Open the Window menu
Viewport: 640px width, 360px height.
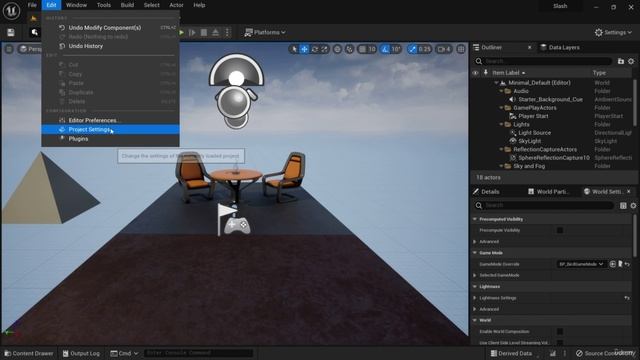pos(76,5)
